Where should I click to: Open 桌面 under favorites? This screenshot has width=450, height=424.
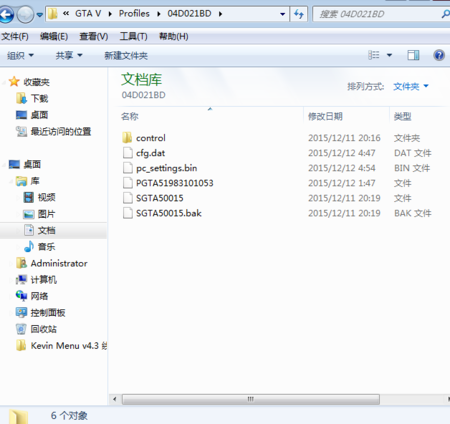coord(39,115)
